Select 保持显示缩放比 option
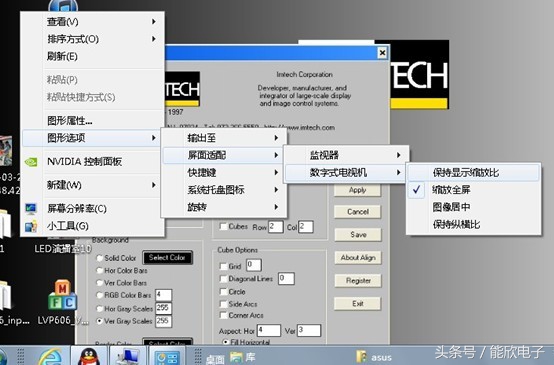554x365 pixels. [473, 172]
